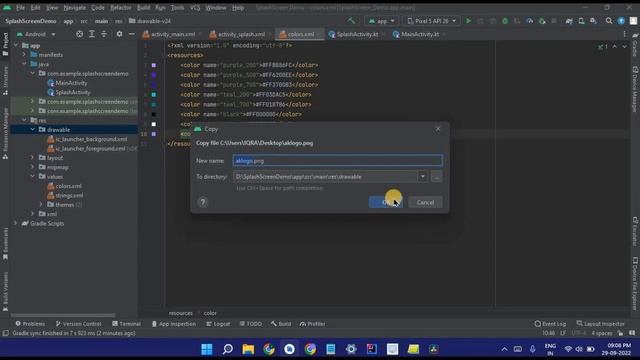Click Collapse All icon in Project panel
The image size is (640, 360).
pos(104,34)
